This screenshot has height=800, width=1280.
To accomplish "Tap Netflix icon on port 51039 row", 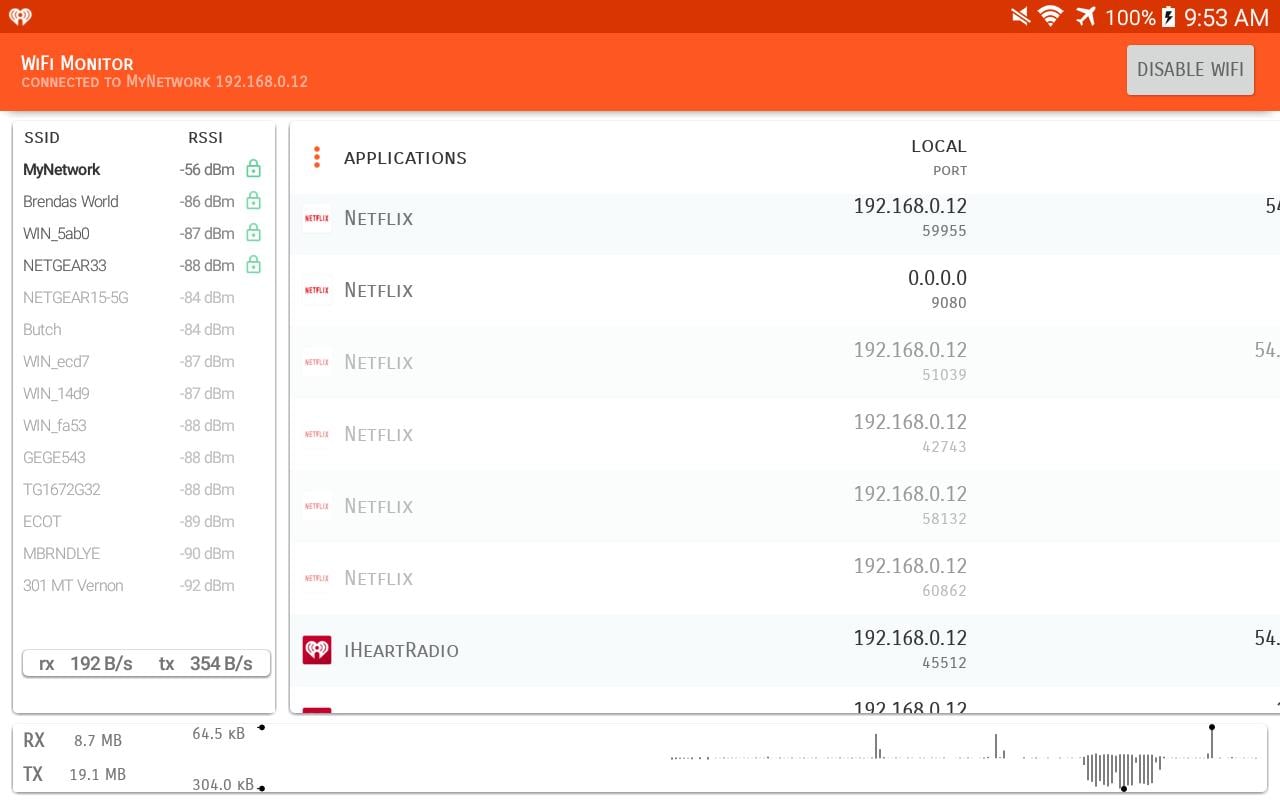I will (x=317, y=362).
